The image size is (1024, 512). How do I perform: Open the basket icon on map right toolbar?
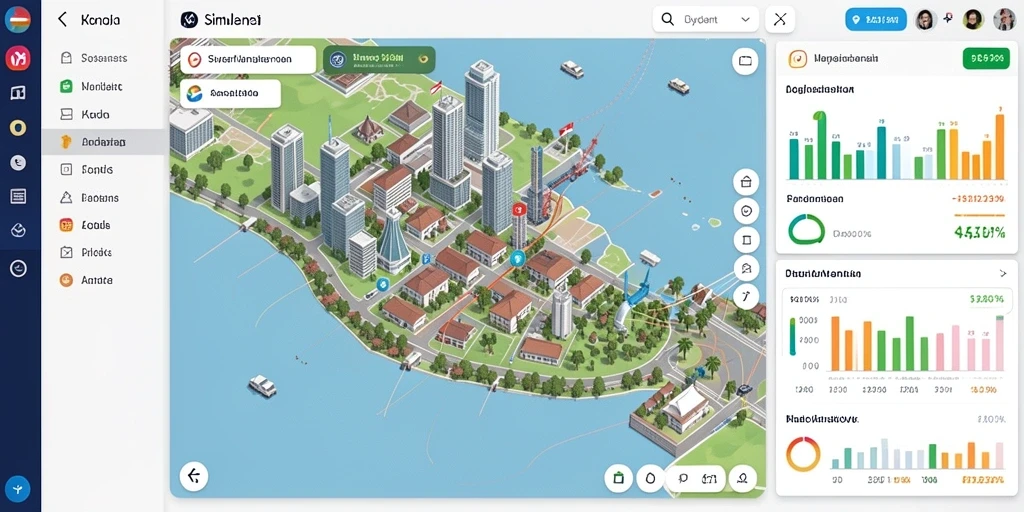pyautogui.click(x=746, y=183)
